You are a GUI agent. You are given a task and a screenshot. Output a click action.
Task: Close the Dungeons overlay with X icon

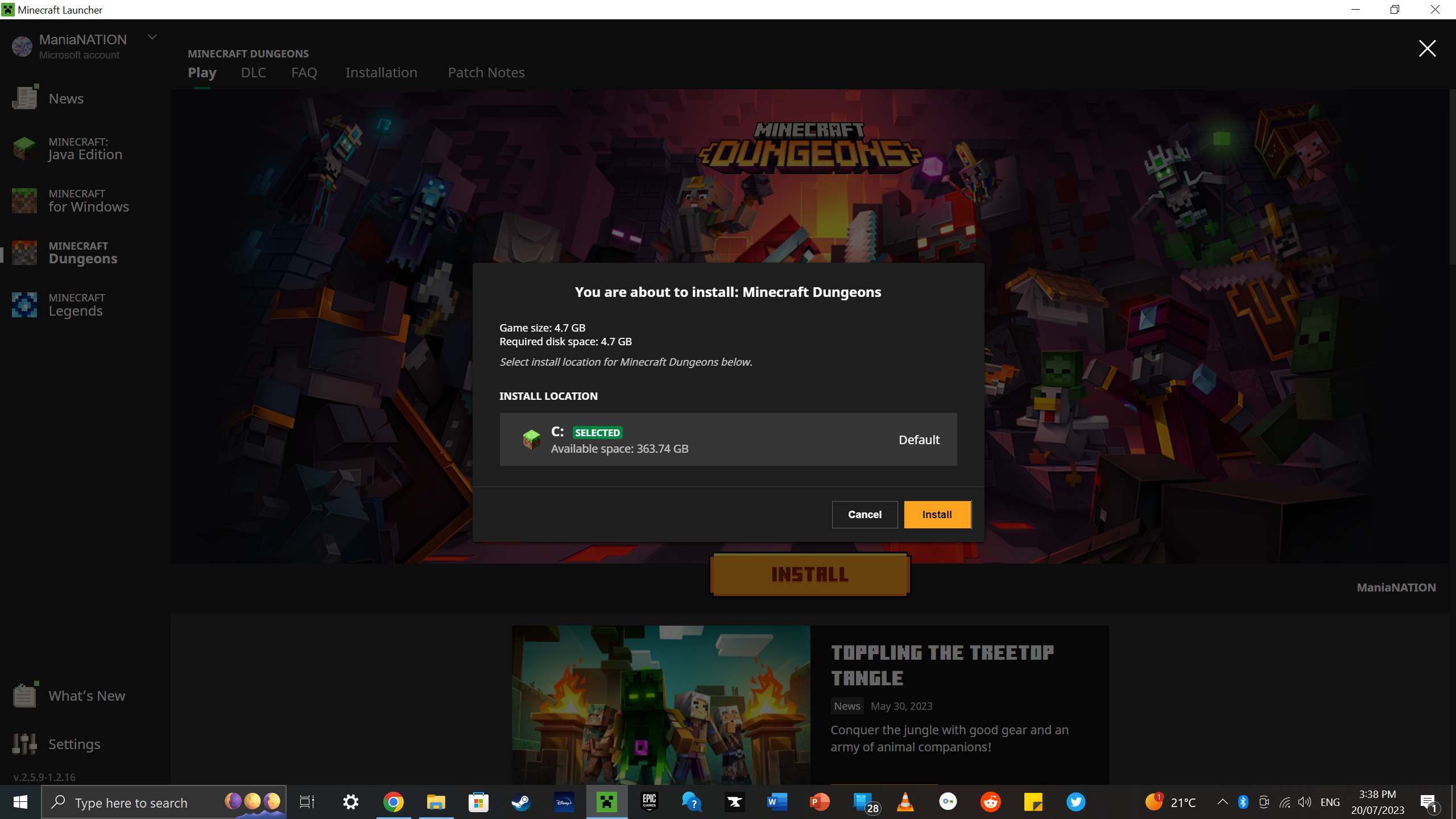coord(1426,48)
